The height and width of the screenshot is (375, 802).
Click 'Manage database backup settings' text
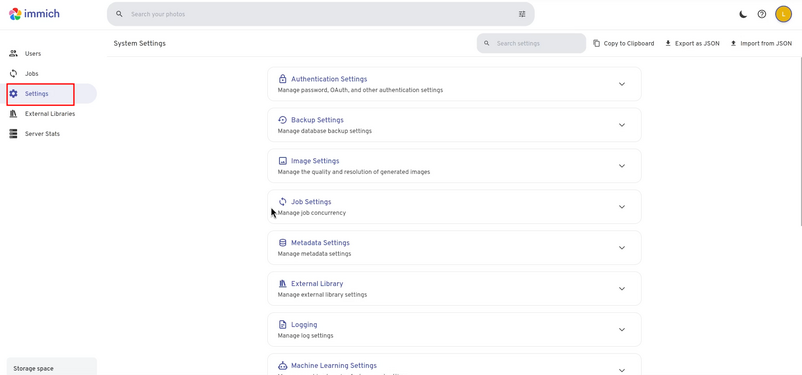tap(324, 130)
